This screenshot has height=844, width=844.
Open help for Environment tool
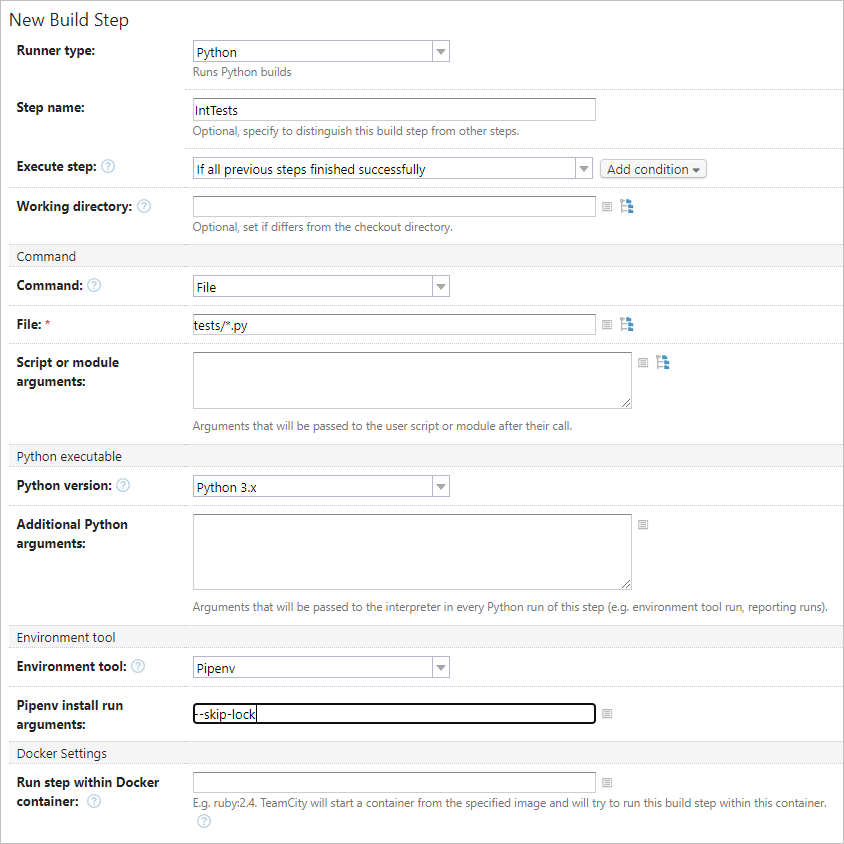[138, 666]
